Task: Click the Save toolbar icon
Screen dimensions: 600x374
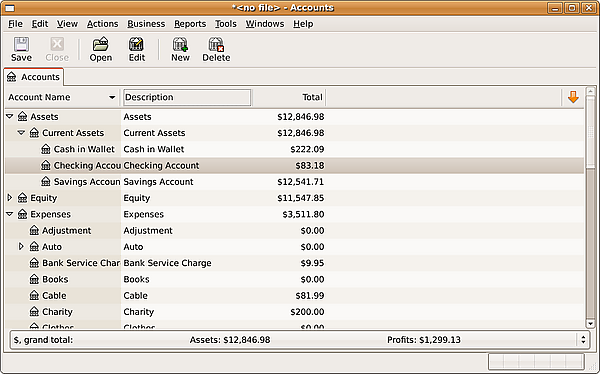Action: point(21,44)
